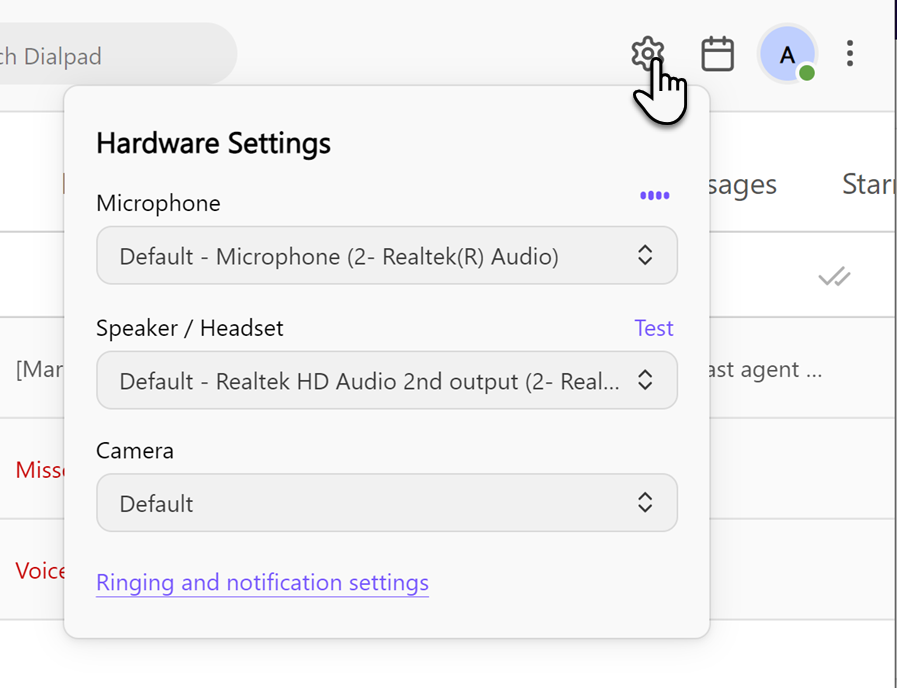Screen dimensions: 897x688
Task: Switch to the Starred tab
Action: point(868,184)
